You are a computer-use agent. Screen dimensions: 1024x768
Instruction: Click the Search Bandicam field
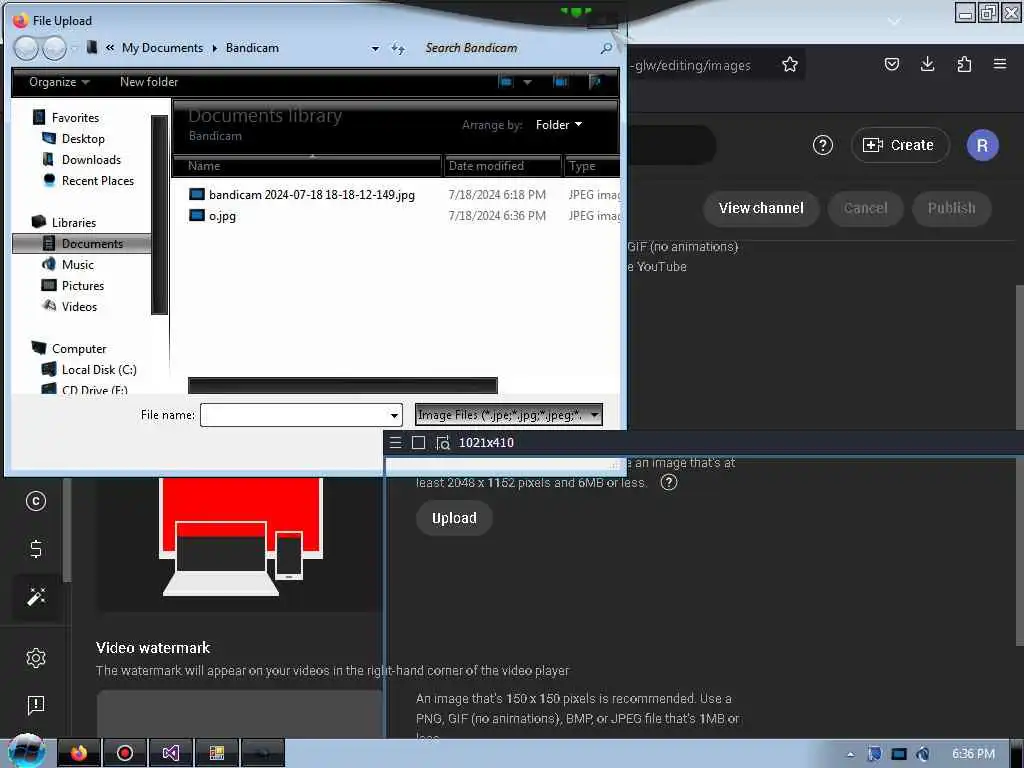(509, 48)
